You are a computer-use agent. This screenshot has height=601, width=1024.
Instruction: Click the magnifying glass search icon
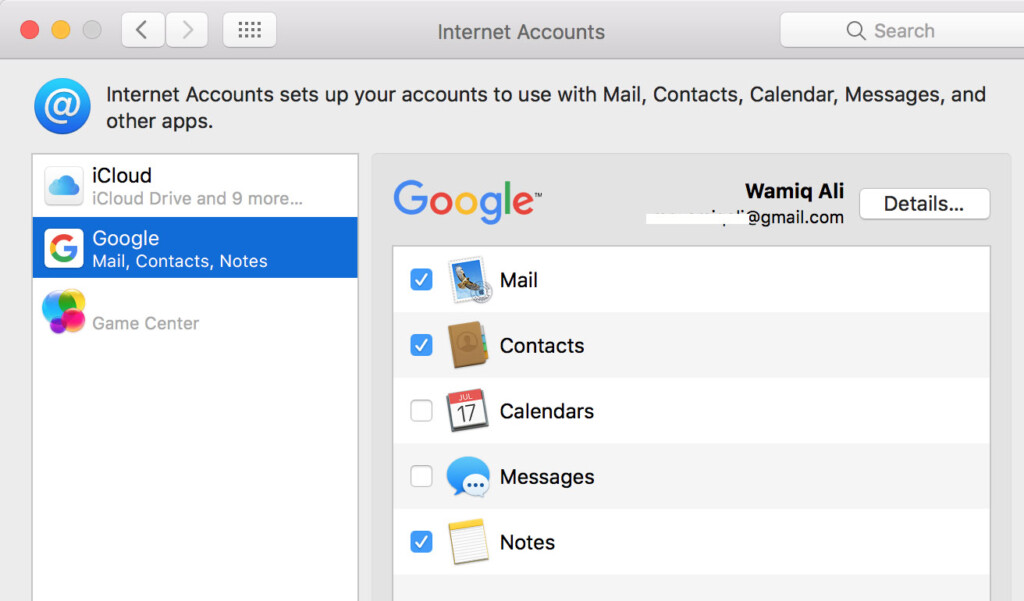[x=856, y=30]
